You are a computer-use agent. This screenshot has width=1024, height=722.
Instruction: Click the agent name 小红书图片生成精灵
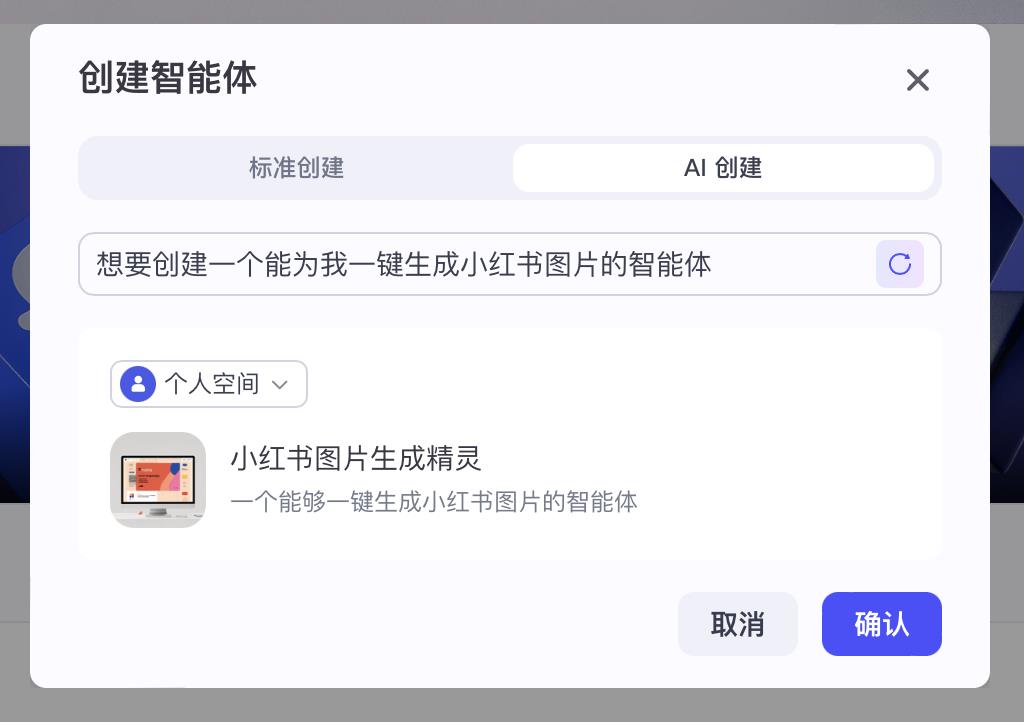tap(356, 459)
